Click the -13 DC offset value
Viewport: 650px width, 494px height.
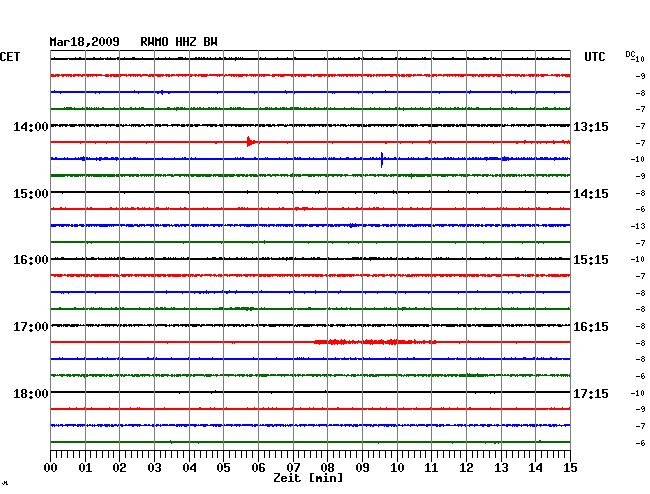pyautogui.click(x=638, y=226)
